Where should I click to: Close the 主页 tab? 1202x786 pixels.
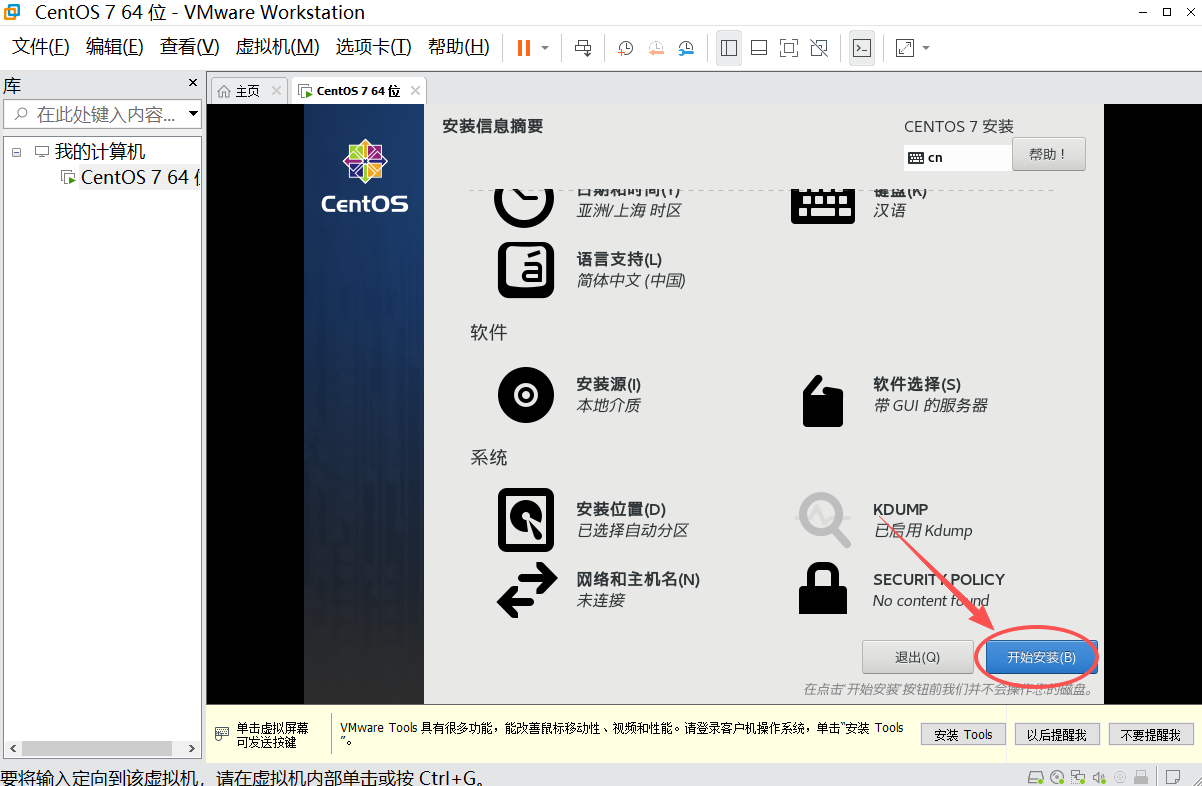point(276,91)
